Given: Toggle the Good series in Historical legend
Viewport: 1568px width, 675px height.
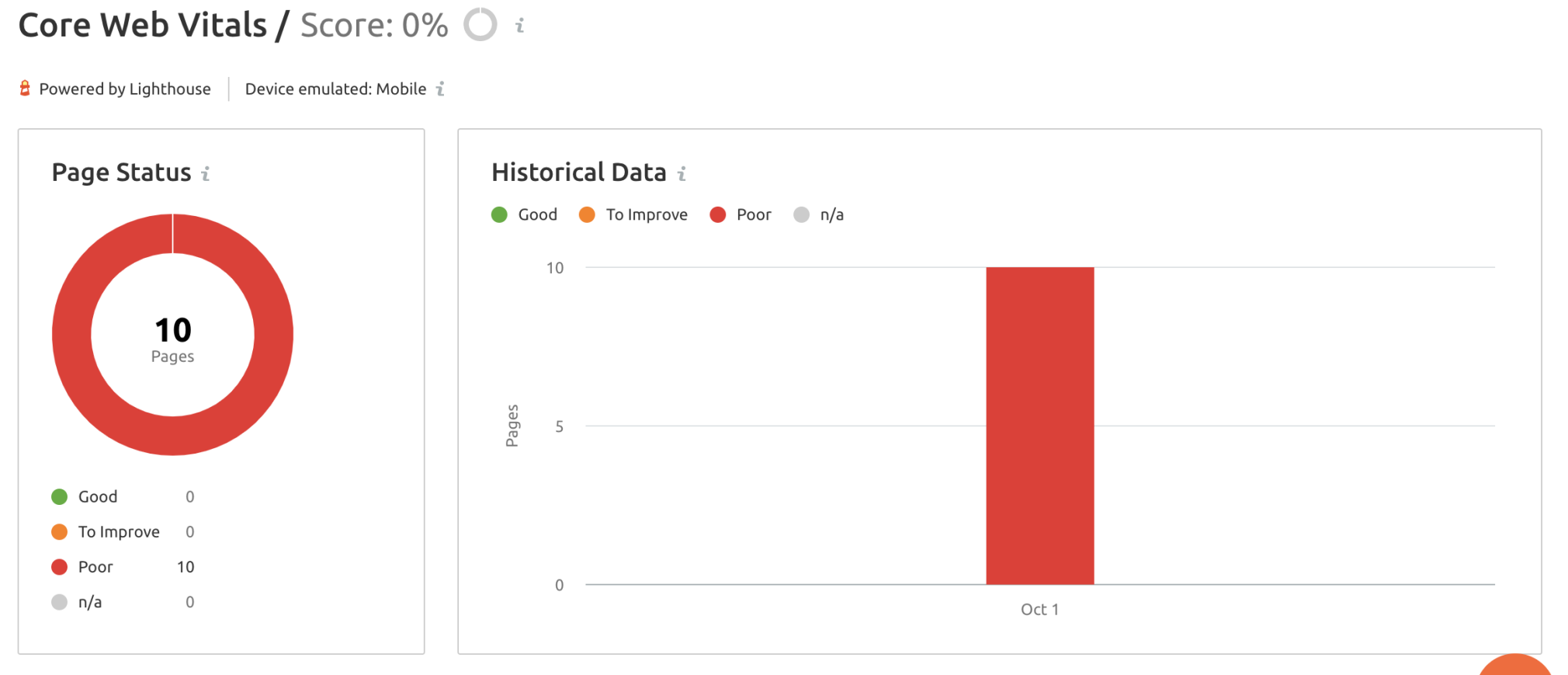Looking at the screenshot, I should coord(525,214).
